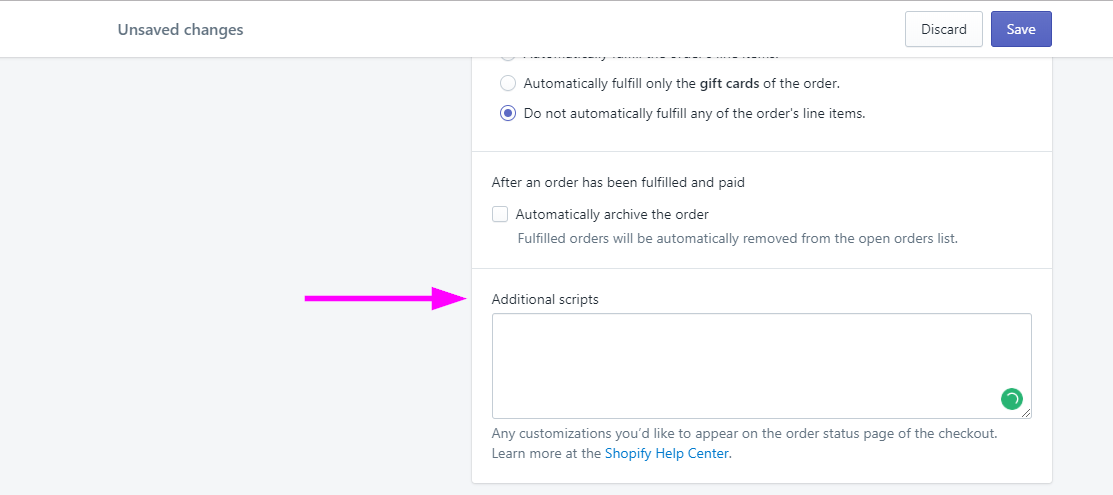Viewport: 1113px width, 495px height.
Task: Click the green Grammarly icon in textarea
Action: (1011, 399)
